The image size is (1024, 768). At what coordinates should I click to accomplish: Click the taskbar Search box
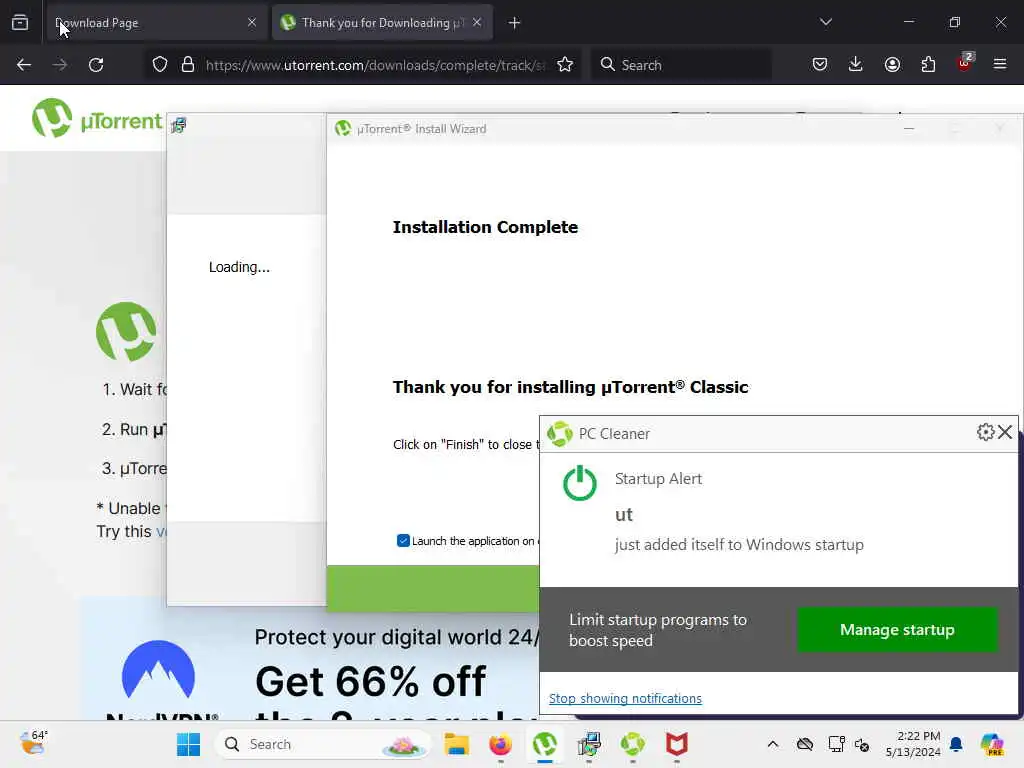coord(323,744)
